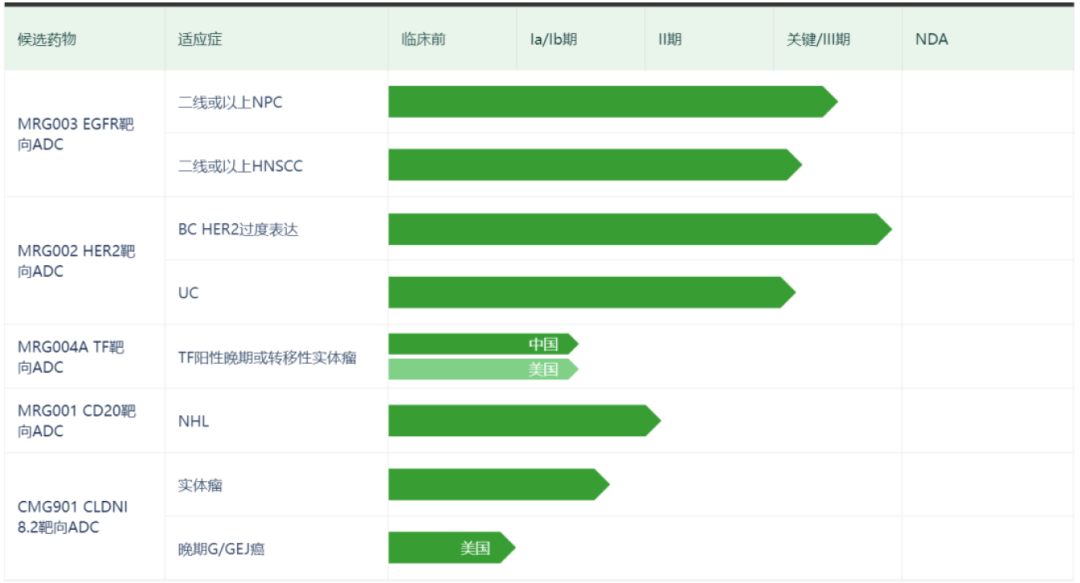Click the UC indication label
Viewport: 1080px width, 583px height.
(x=188, y=293)
